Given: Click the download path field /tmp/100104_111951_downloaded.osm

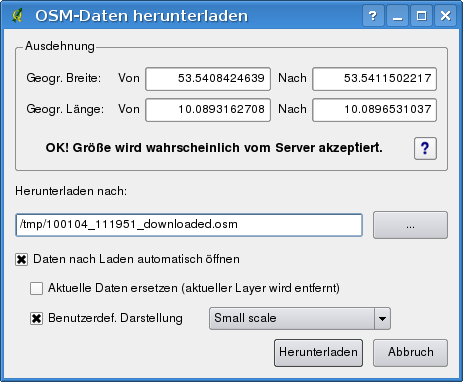Looking at the screenshot, I should tap(189, 225).
